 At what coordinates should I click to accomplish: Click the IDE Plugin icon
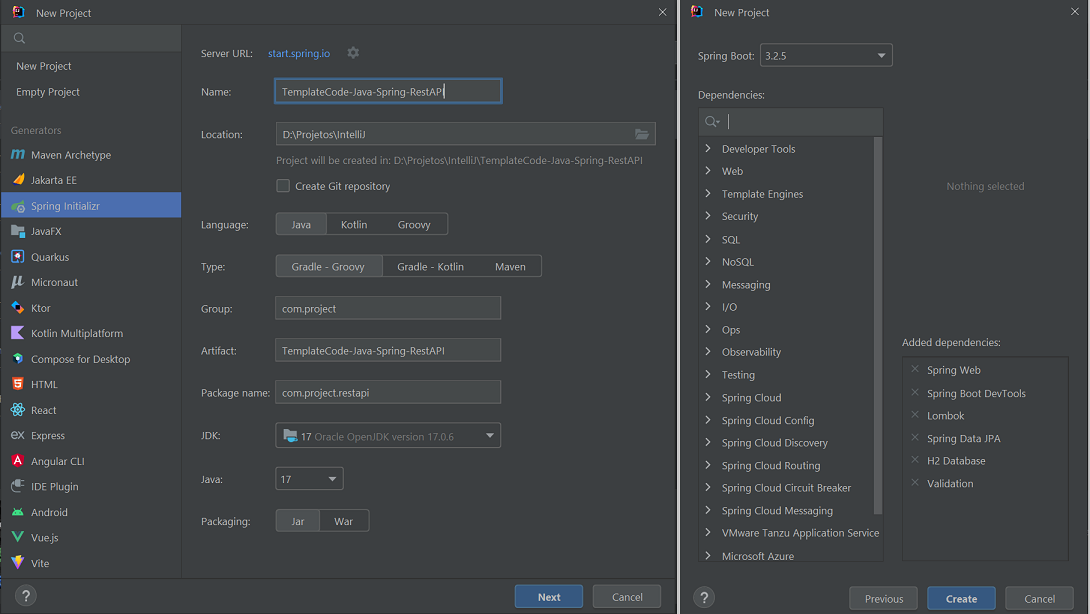(18, 486)
